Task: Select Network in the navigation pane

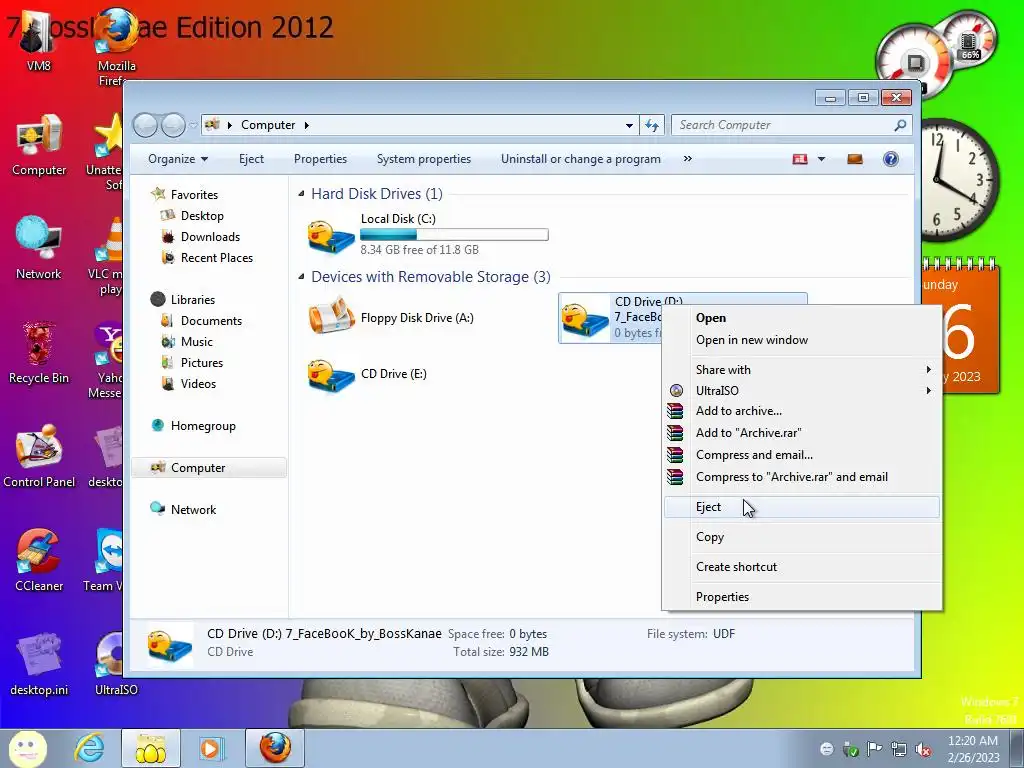Action: click(x=193, y=509)
